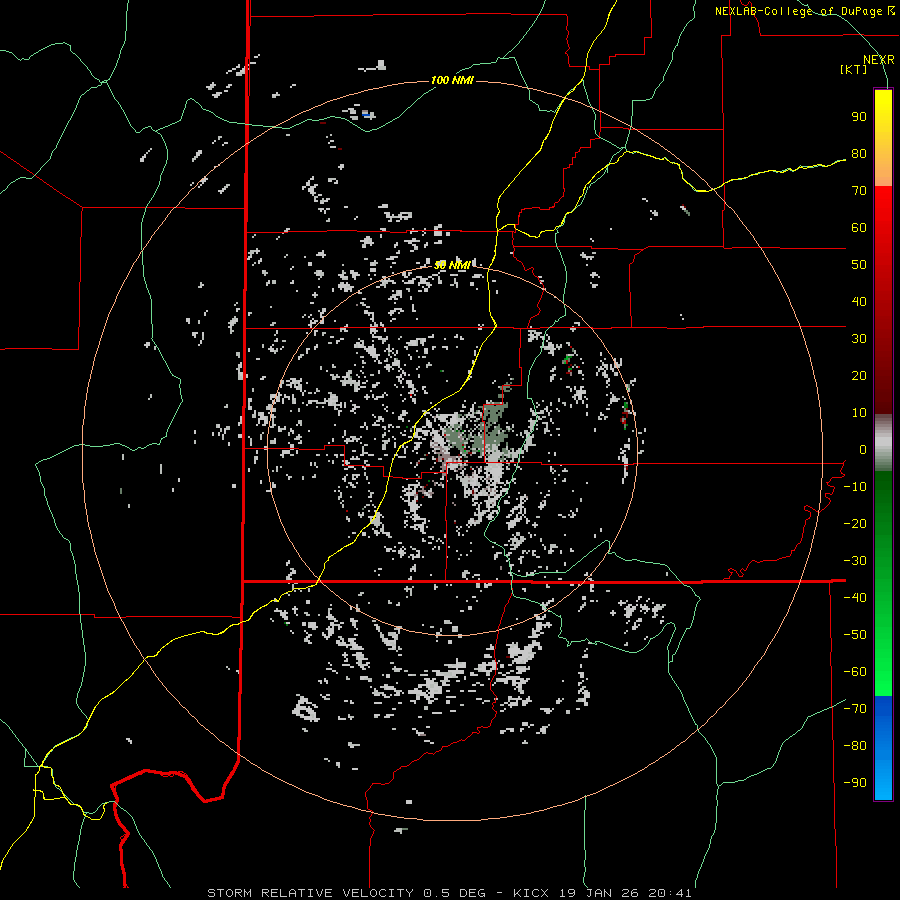Select the 90 value on velocity scale
This screenshot has height=900, width=900.
pyautogui.click(x=859, y=117)
